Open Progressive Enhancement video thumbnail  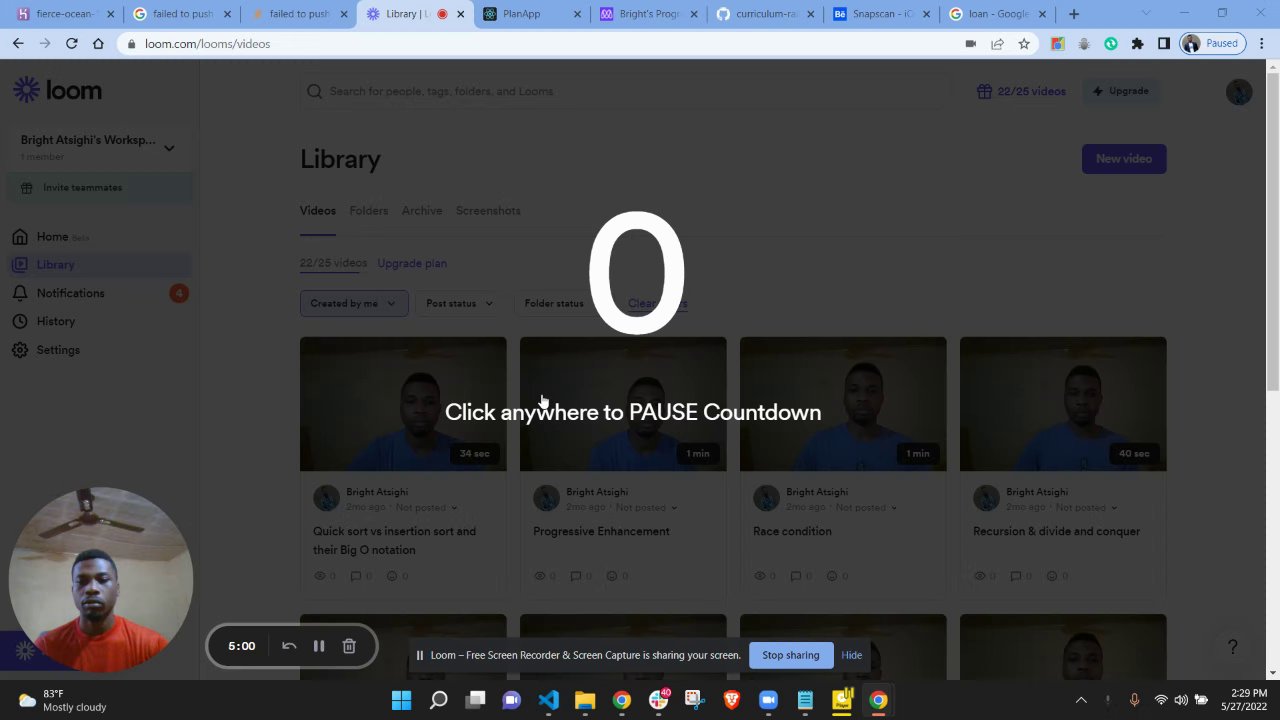[623, 404]
